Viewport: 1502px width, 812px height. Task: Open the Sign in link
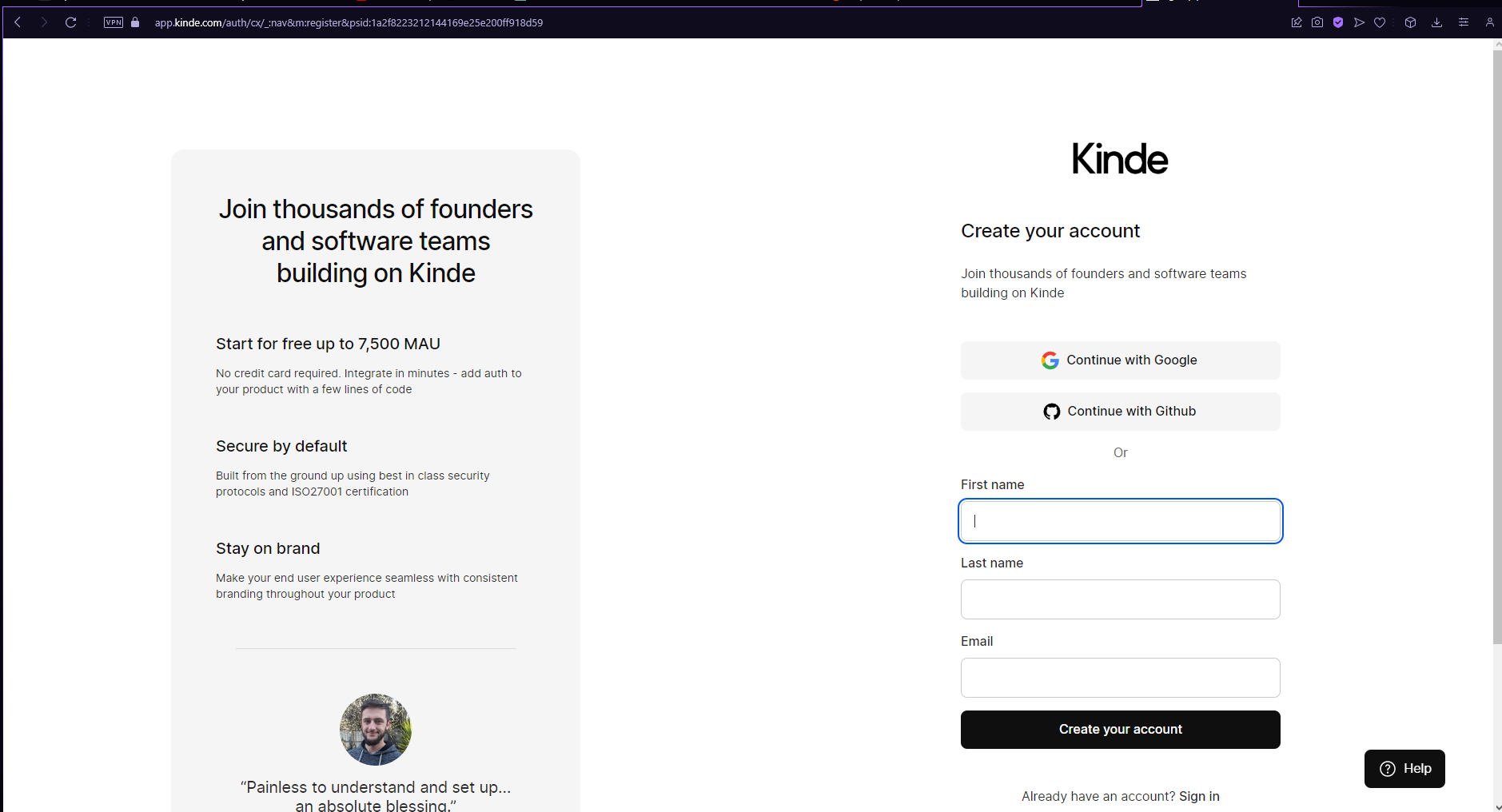[x=1199, y=796]
